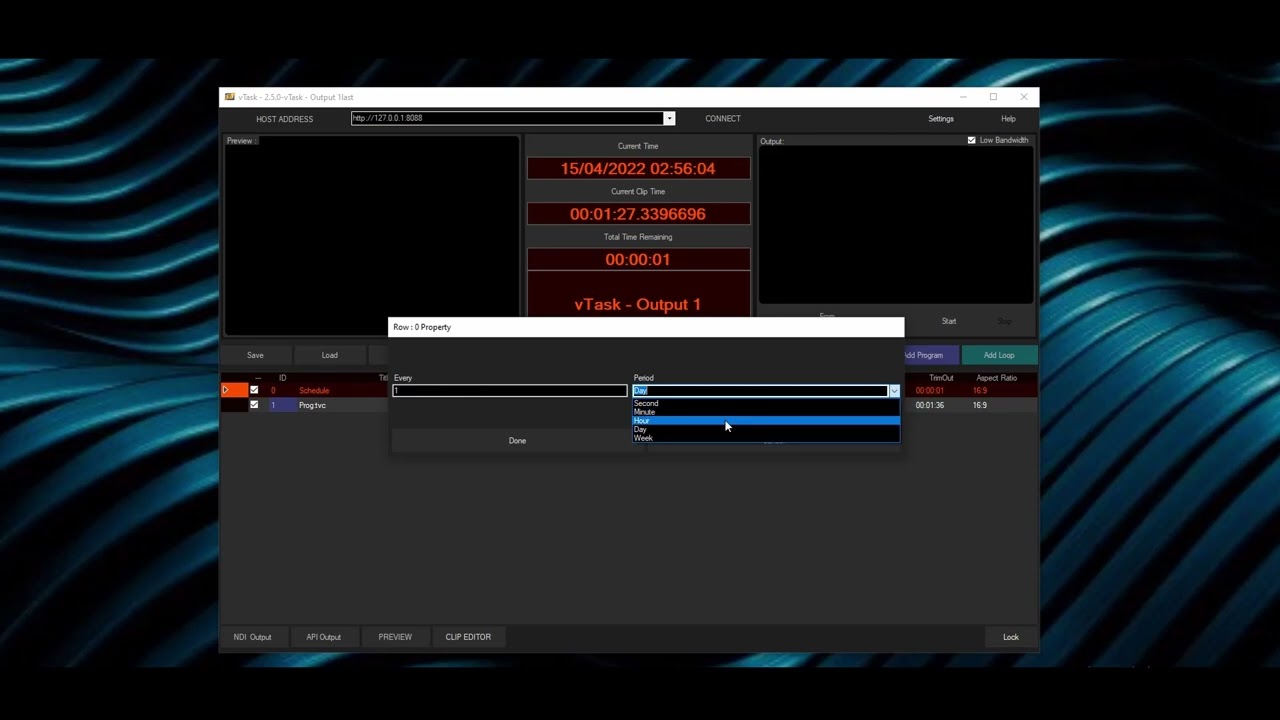
Task: Click the API Output button
Action: pyautogui.click(x=323, y=637)
